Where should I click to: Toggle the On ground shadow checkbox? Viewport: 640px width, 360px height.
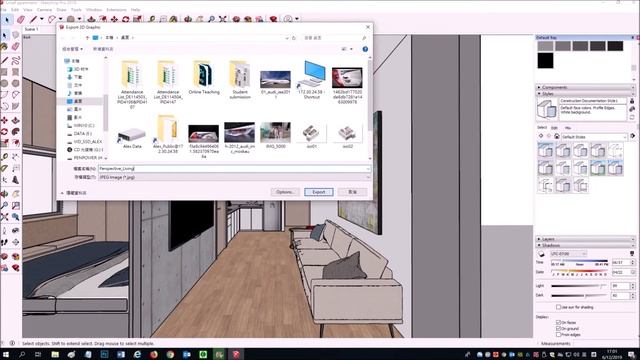point(558,329)
